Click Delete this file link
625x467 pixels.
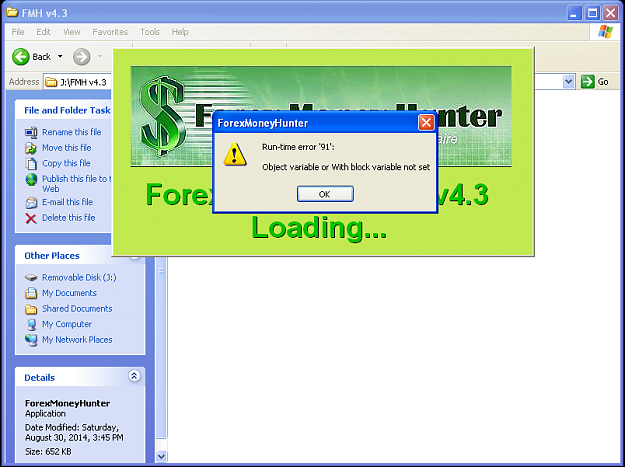tap(69, 218)
